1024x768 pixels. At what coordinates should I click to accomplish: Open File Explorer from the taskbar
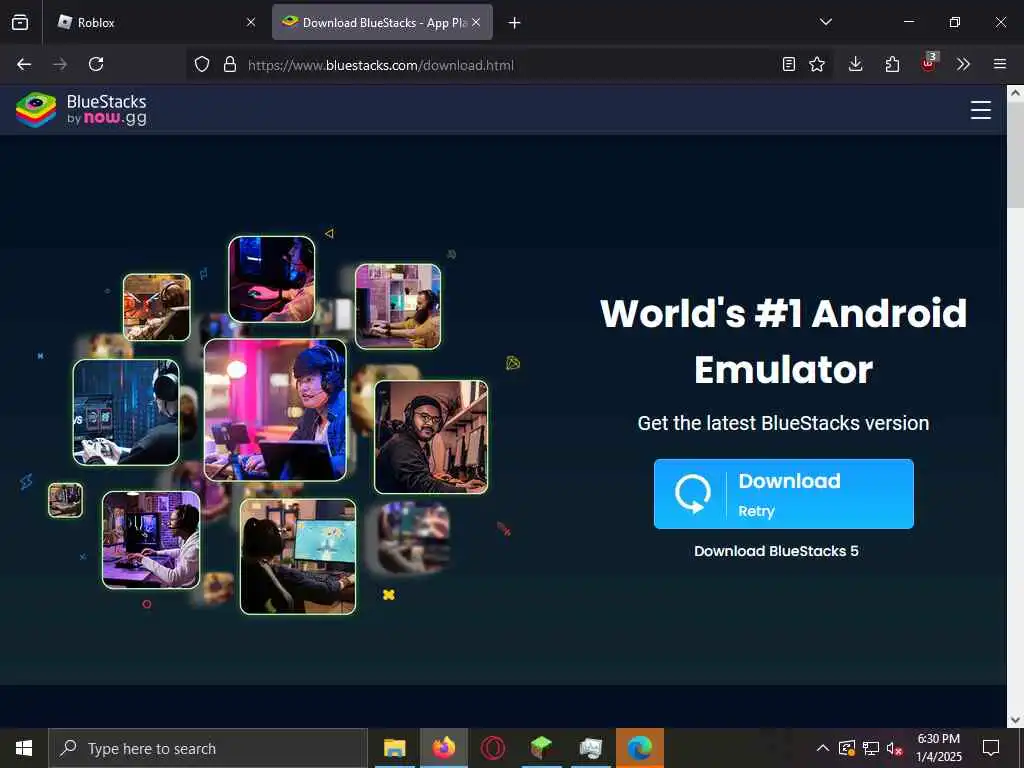click(x=394, y=748)
